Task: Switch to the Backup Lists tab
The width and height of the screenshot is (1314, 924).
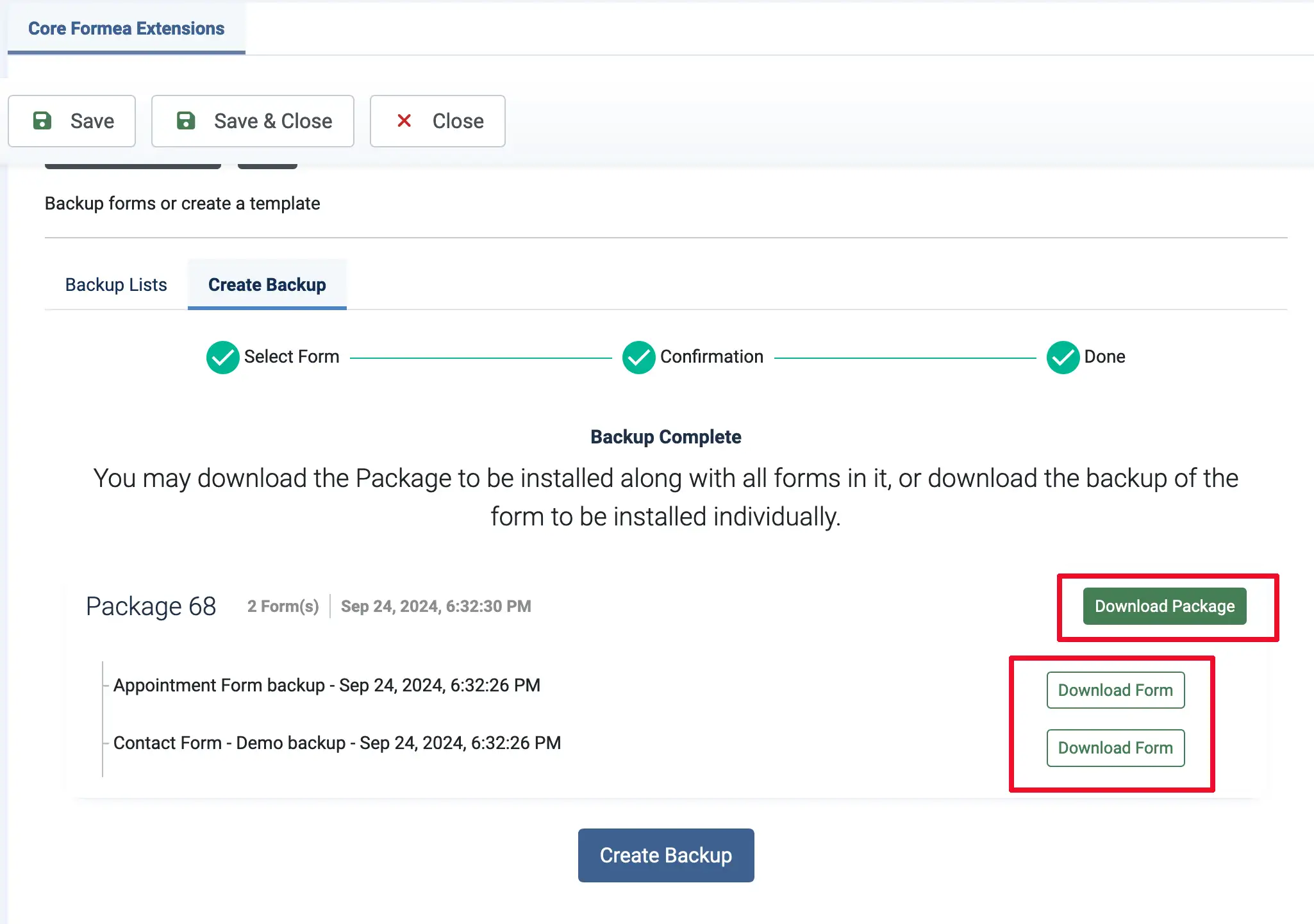Action: [x=116, y=285]
